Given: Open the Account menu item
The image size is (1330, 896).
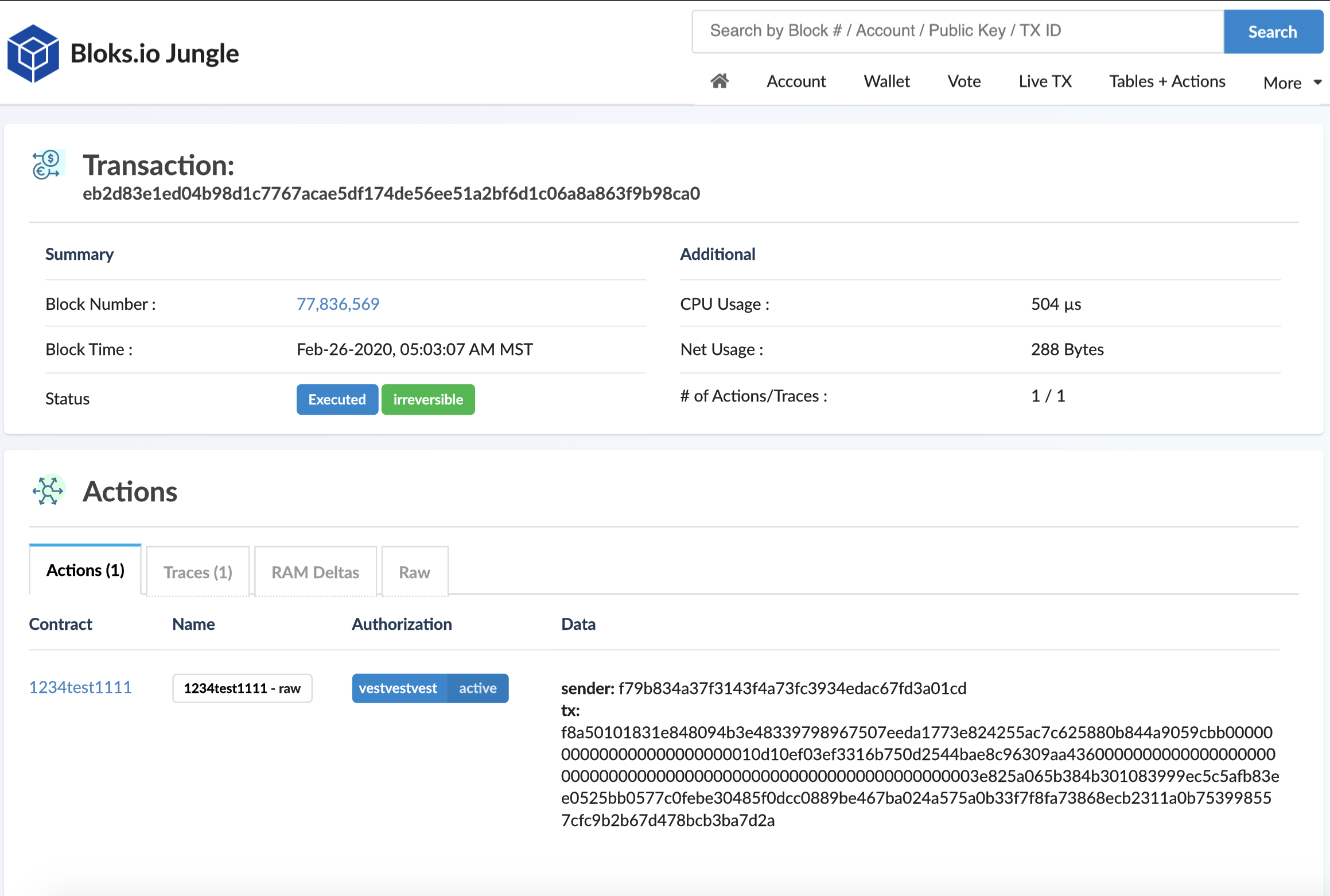Looking at the screenshot, I should (796, 81).
